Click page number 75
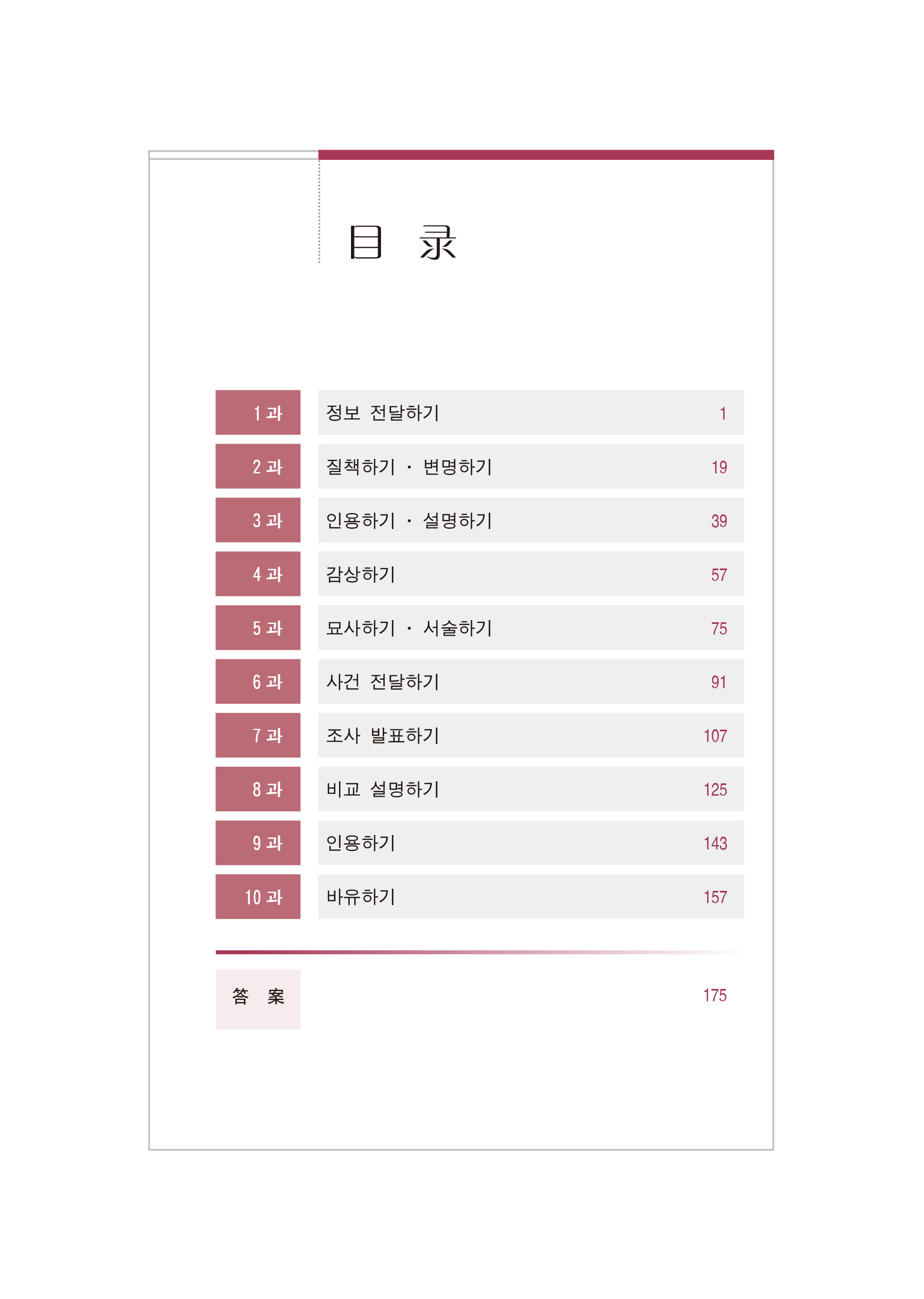The image size is (924, 1299). tap(718, 628)
